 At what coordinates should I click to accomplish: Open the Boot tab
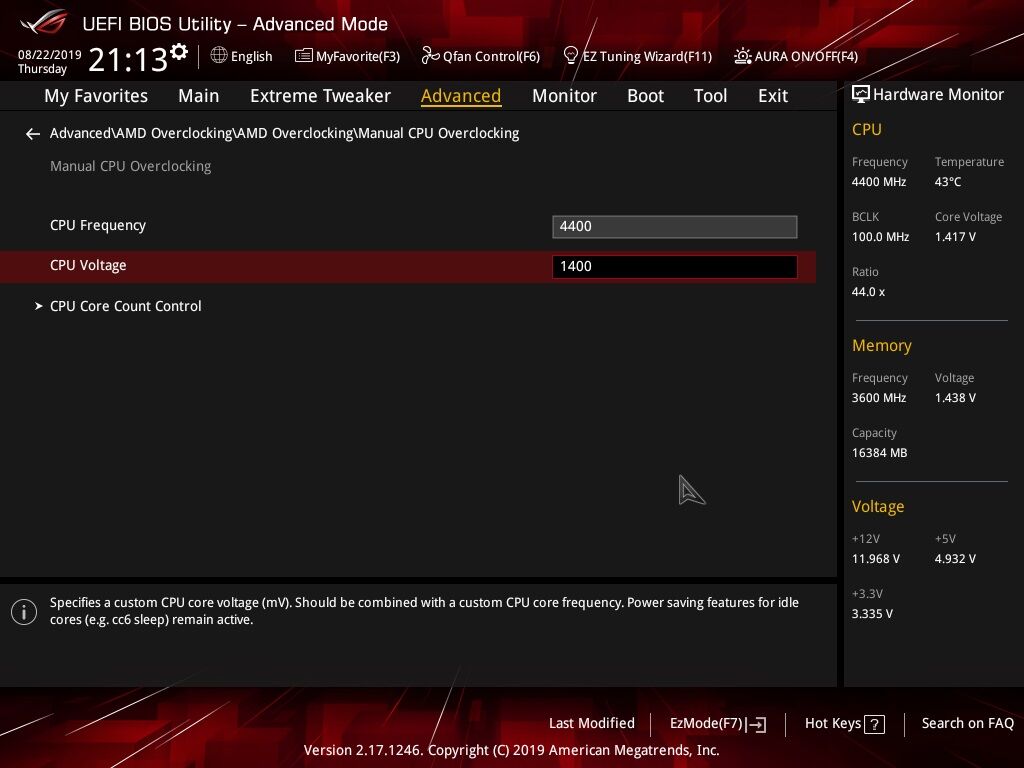pyautogui.click(x=645, y=96)
